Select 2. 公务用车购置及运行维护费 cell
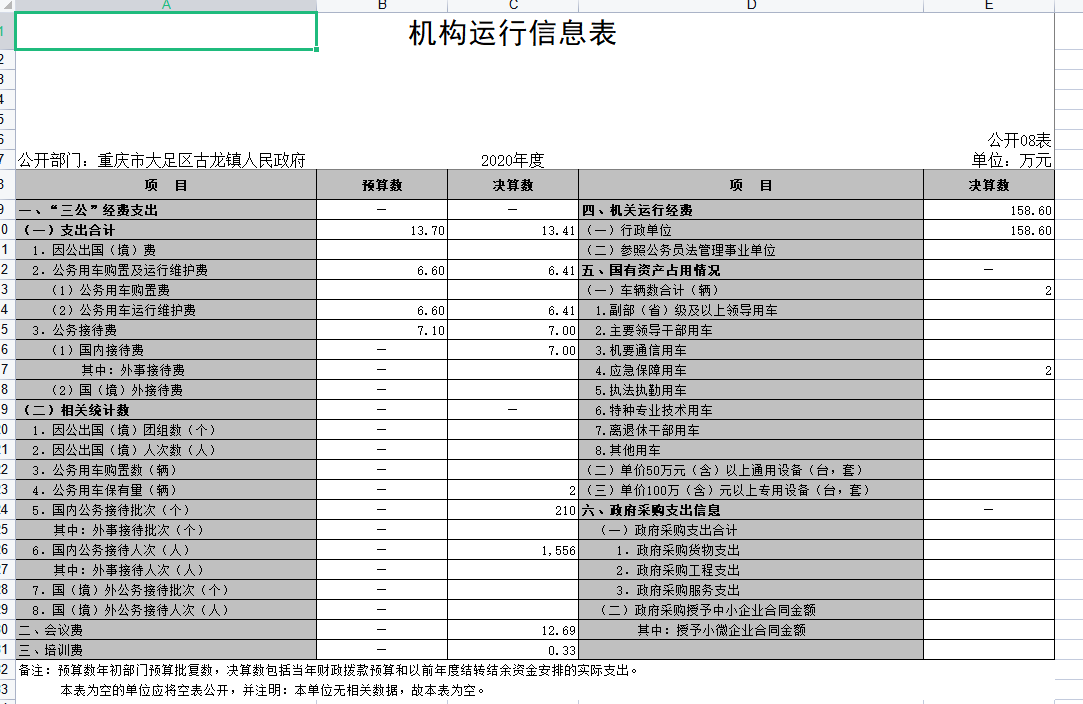Viewport: 1083px width, 704px height. [166, 270]
